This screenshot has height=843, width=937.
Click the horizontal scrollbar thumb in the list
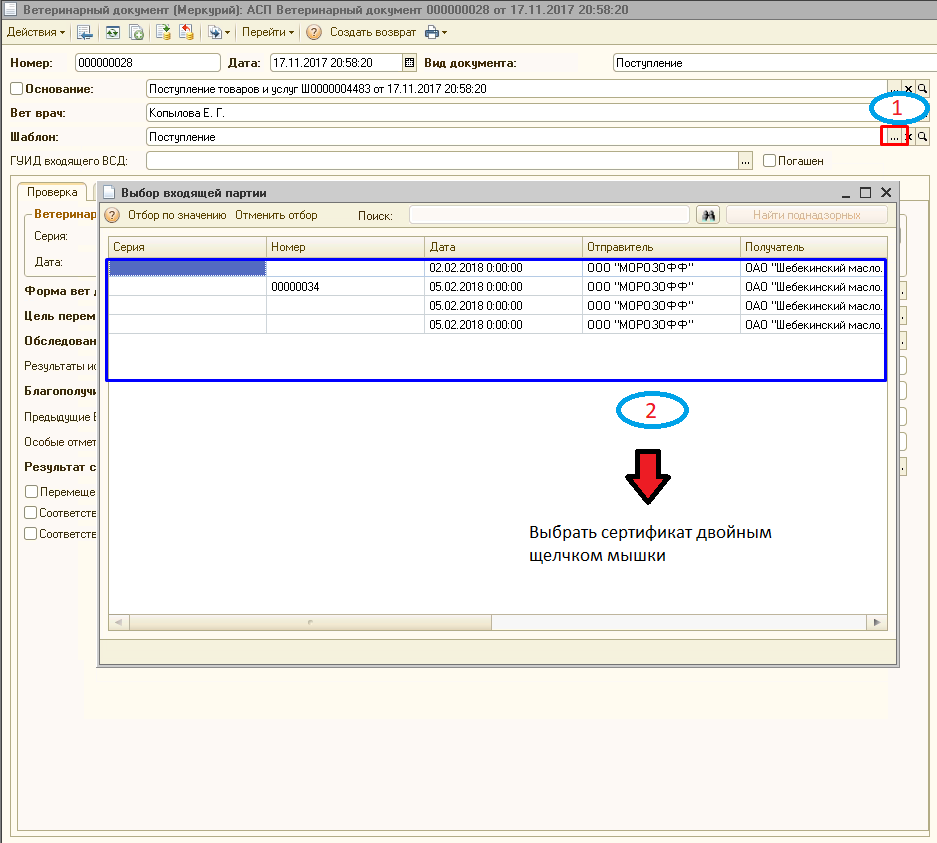click(x=310, y=622)
